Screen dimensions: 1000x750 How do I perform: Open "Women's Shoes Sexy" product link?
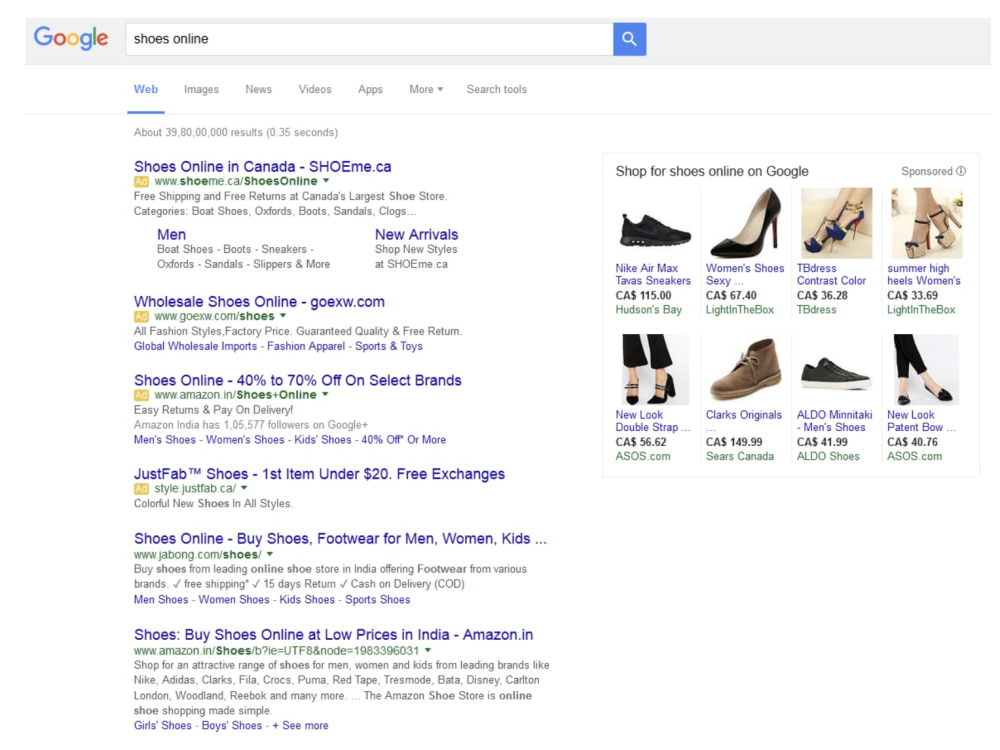point(745,275)
